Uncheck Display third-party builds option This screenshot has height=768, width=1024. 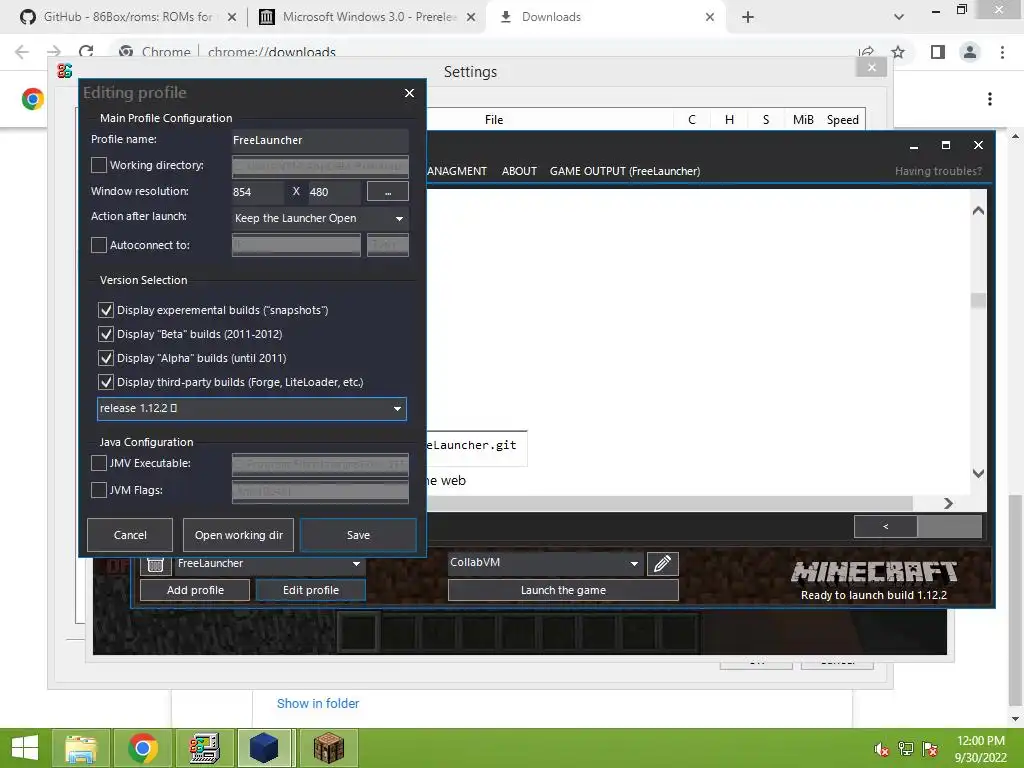point(106,382)
